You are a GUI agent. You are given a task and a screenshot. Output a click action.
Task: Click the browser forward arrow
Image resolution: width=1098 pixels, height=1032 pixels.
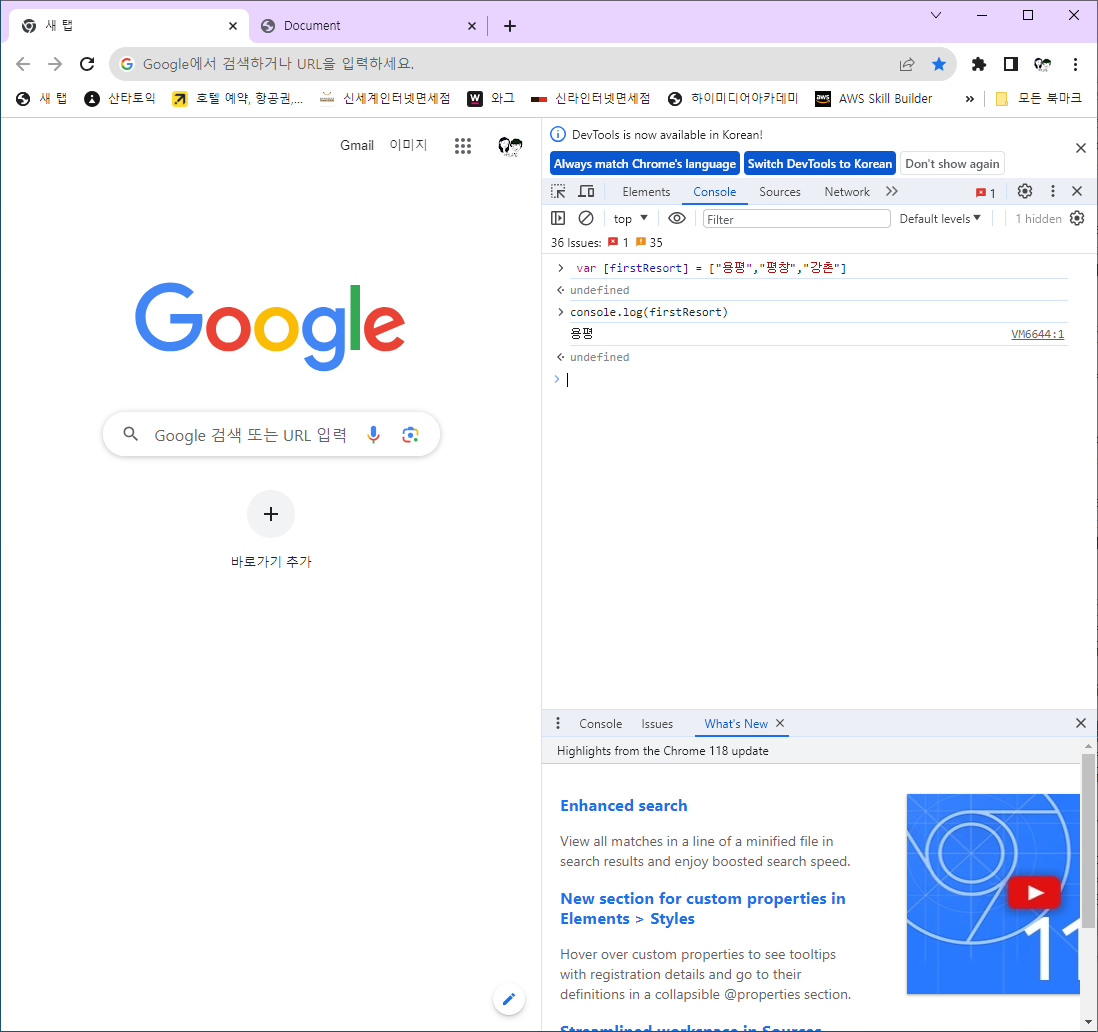click(55, 64)
